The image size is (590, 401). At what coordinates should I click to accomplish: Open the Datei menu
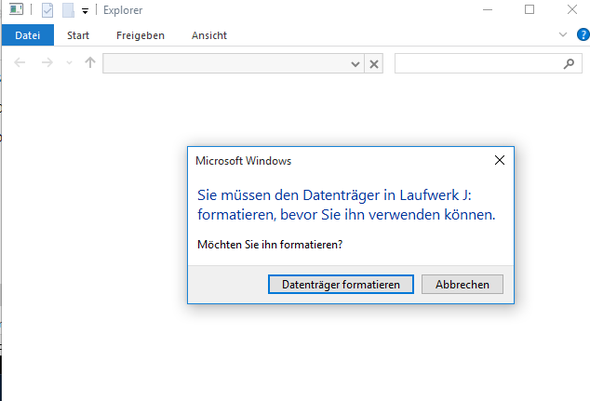(x=28, y=35)
